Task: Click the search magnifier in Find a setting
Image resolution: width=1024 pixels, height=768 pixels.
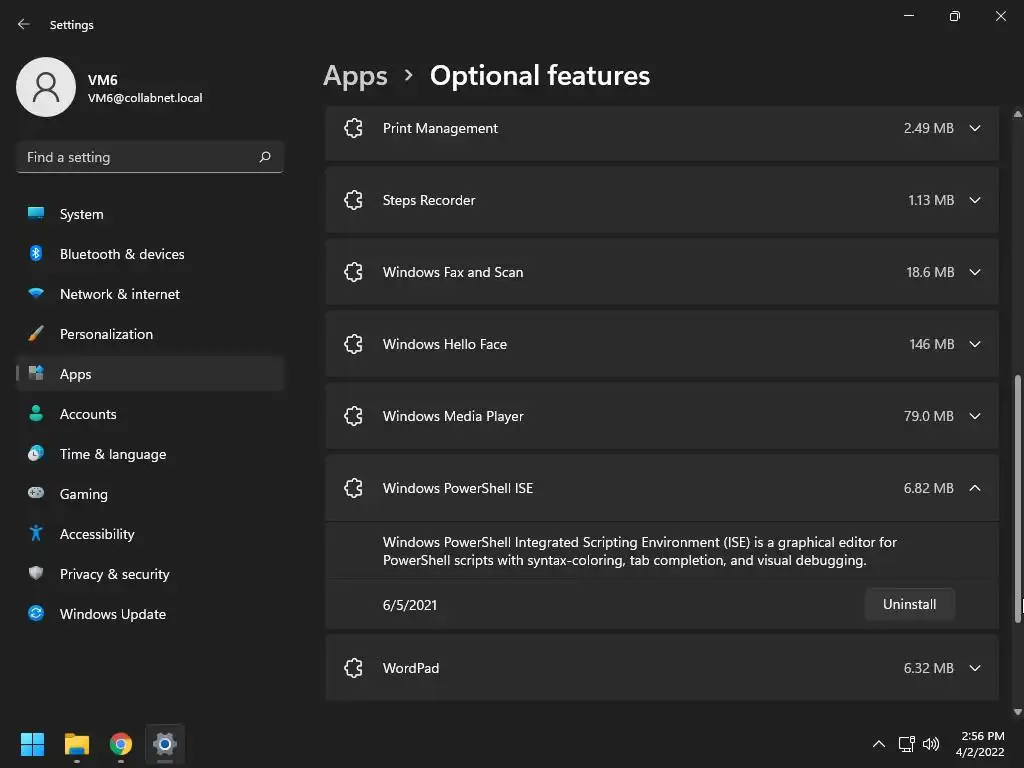Action: click(265, 157)
